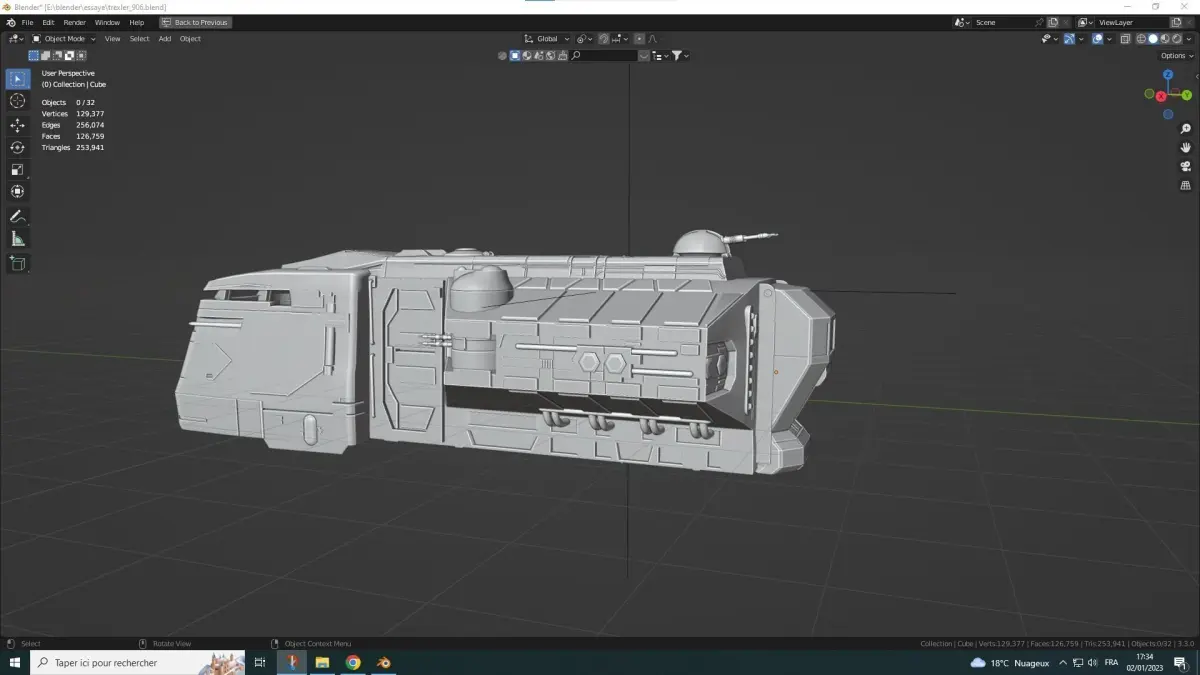Click the green Y axis gizmo circle

pos(1187,95)
